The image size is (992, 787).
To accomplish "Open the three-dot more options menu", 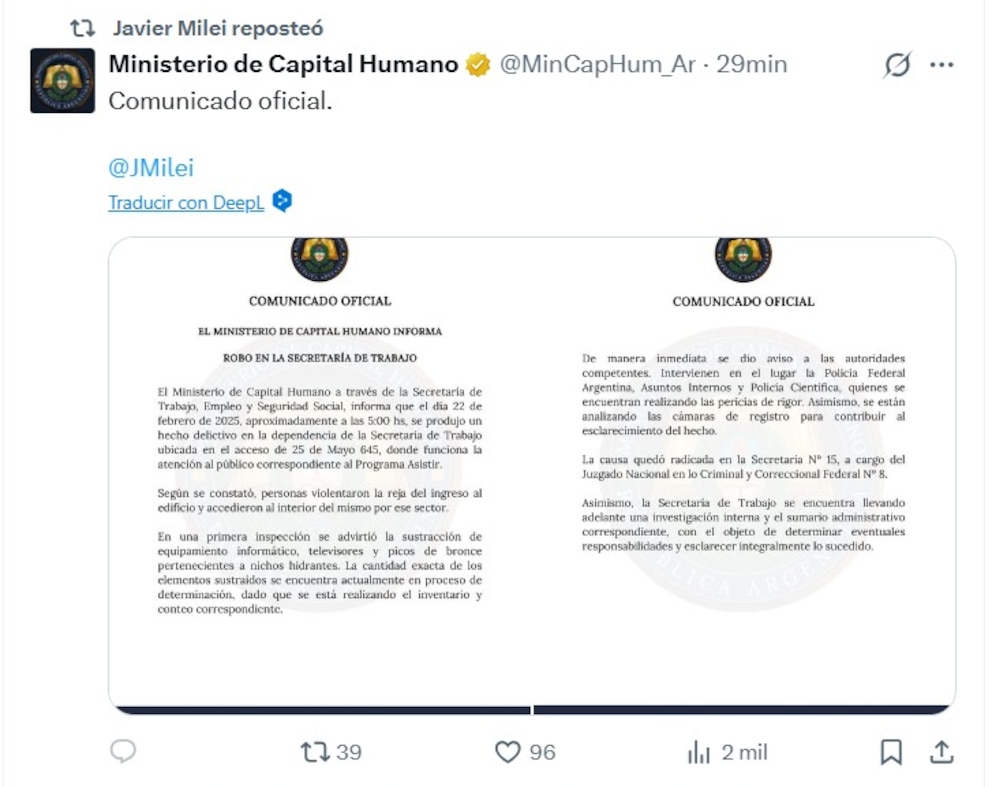I will [x=942, y=65].
